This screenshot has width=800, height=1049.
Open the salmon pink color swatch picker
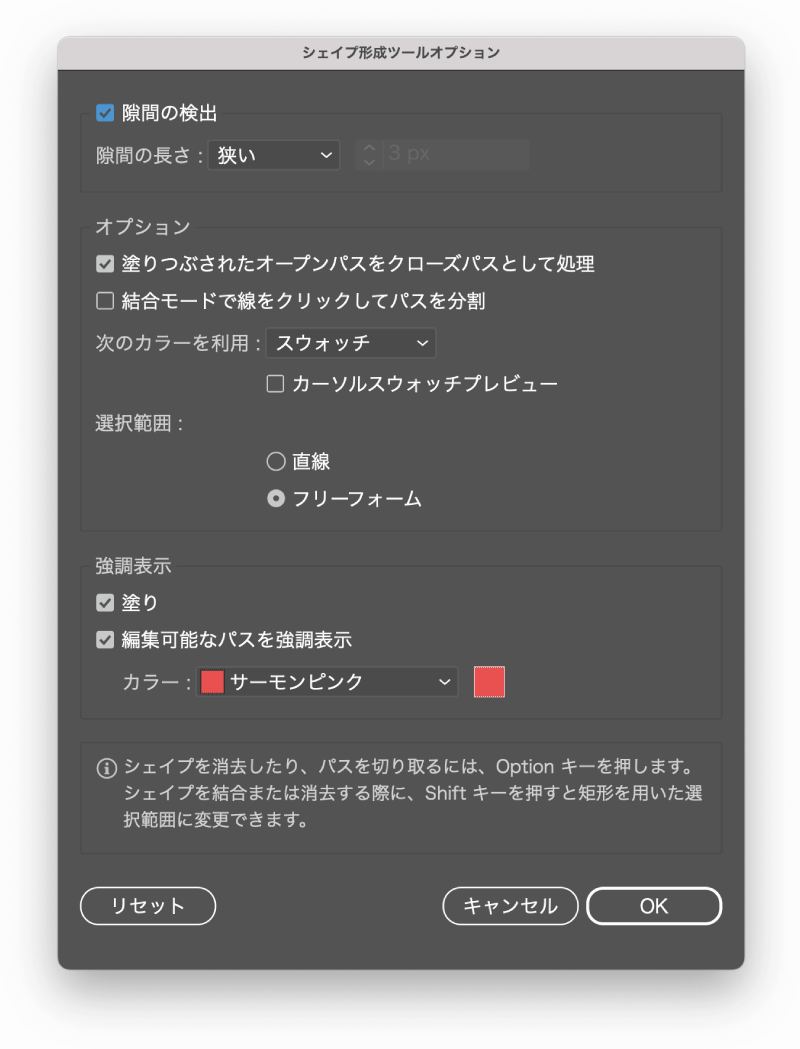490,682
